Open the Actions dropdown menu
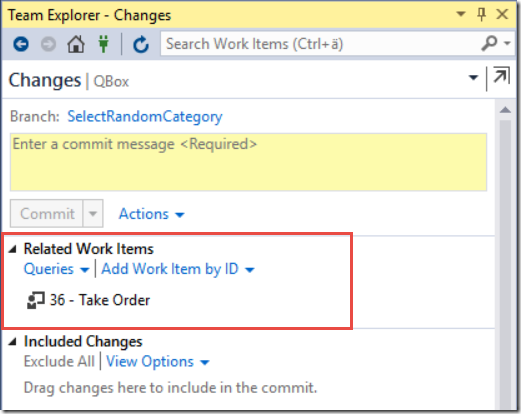This screenshot has height=414, width=521. tap(151, 214)
